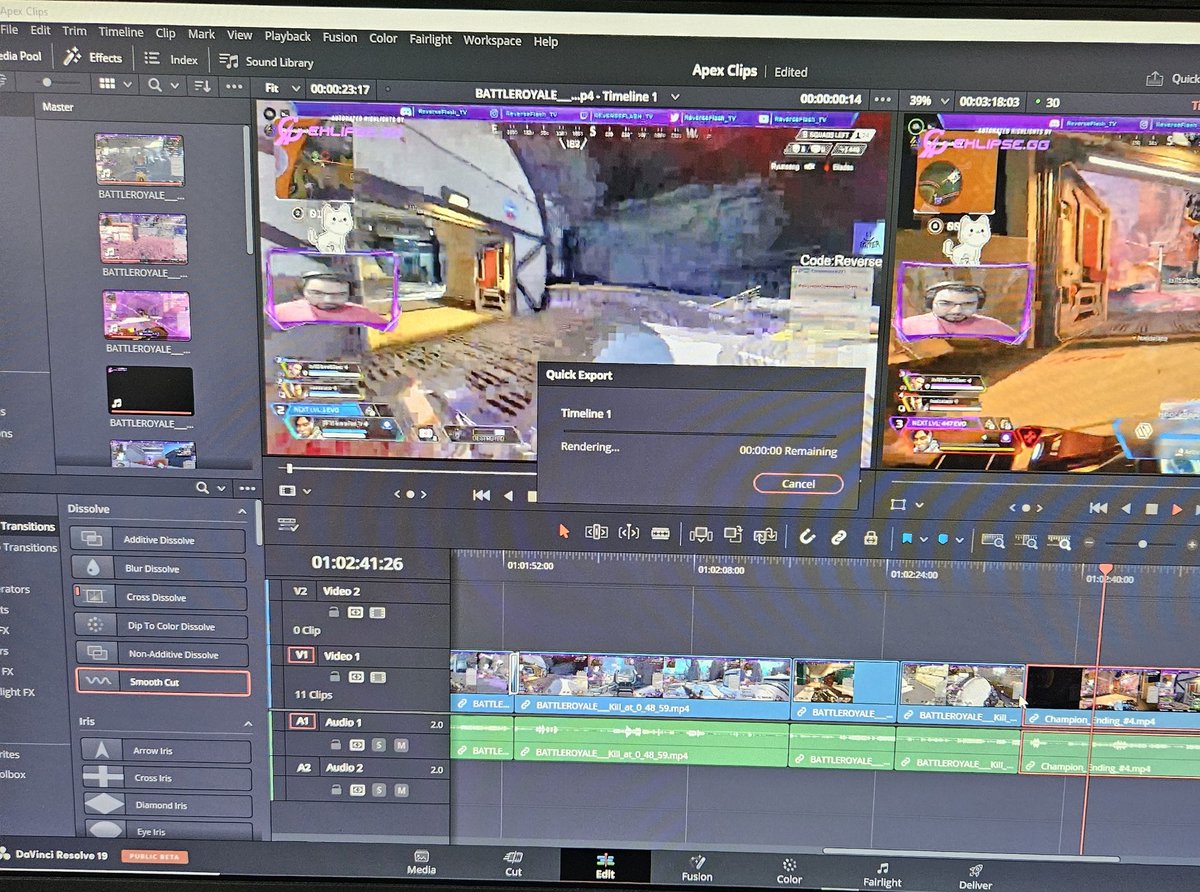Collapse the Dissolve transitions group
This screenshot has height=892, width=1200.
[x=242, y=511]
